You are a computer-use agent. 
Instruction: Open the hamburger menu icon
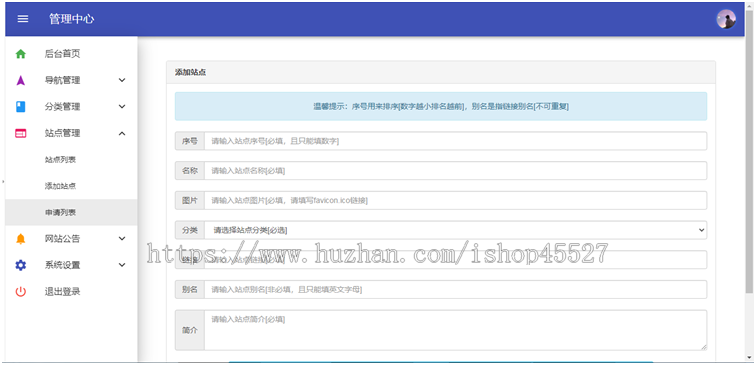(x=23, y=19)
